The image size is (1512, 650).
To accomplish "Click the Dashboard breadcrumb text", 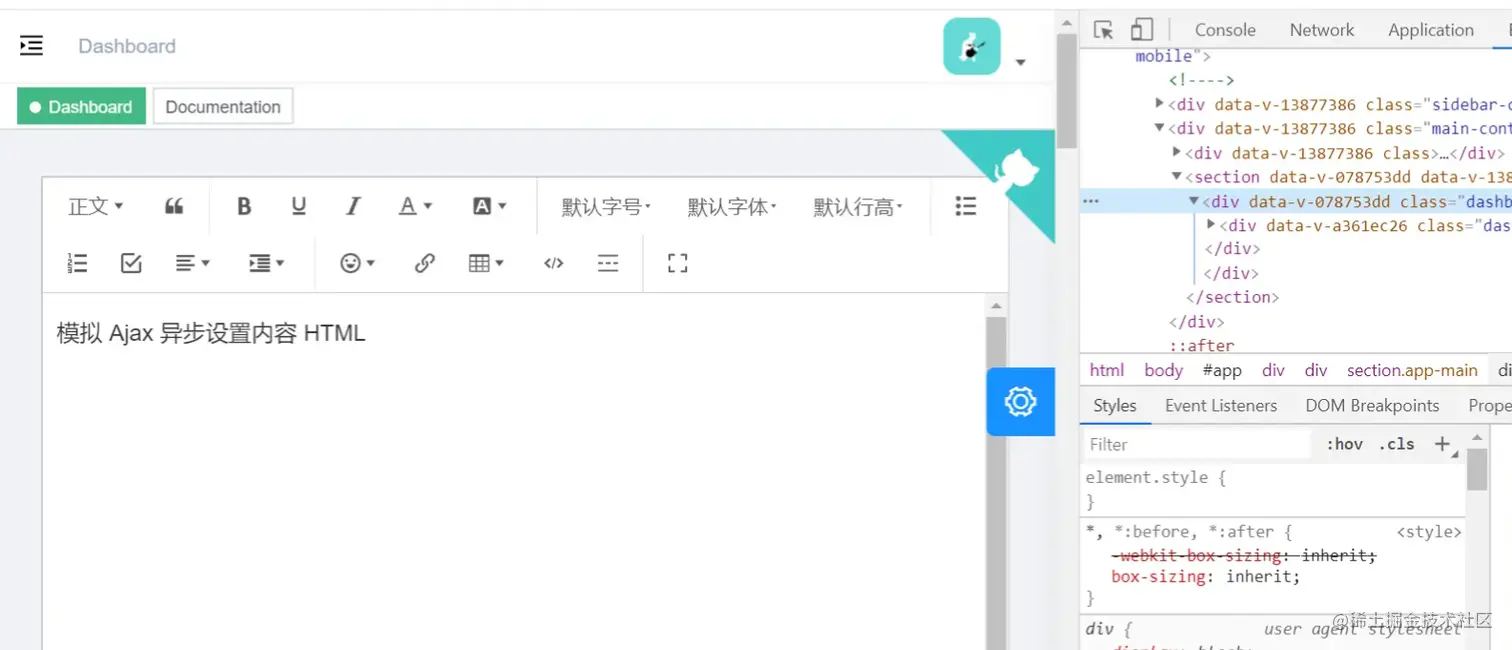I will tap(127, 46).
